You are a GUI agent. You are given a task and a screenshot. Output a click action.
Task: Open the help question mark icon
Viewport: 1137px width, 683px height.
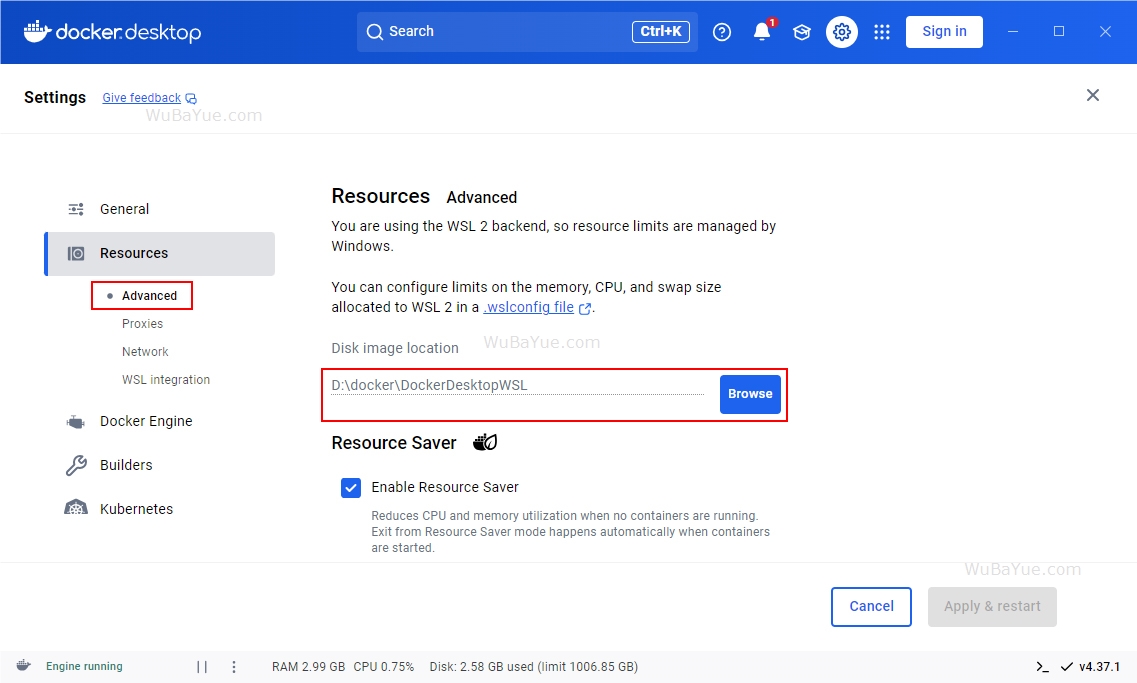click(x=722, y=32)
